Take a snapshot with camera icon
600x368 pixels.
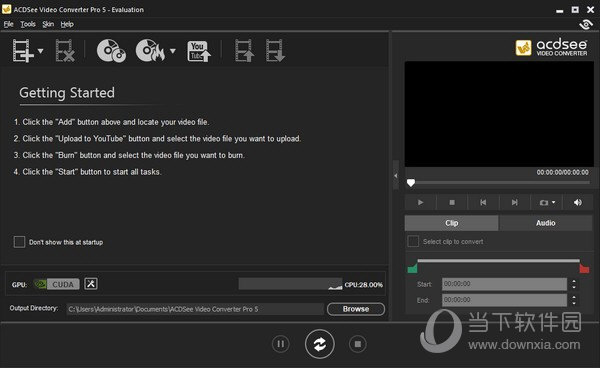point(543,202)
